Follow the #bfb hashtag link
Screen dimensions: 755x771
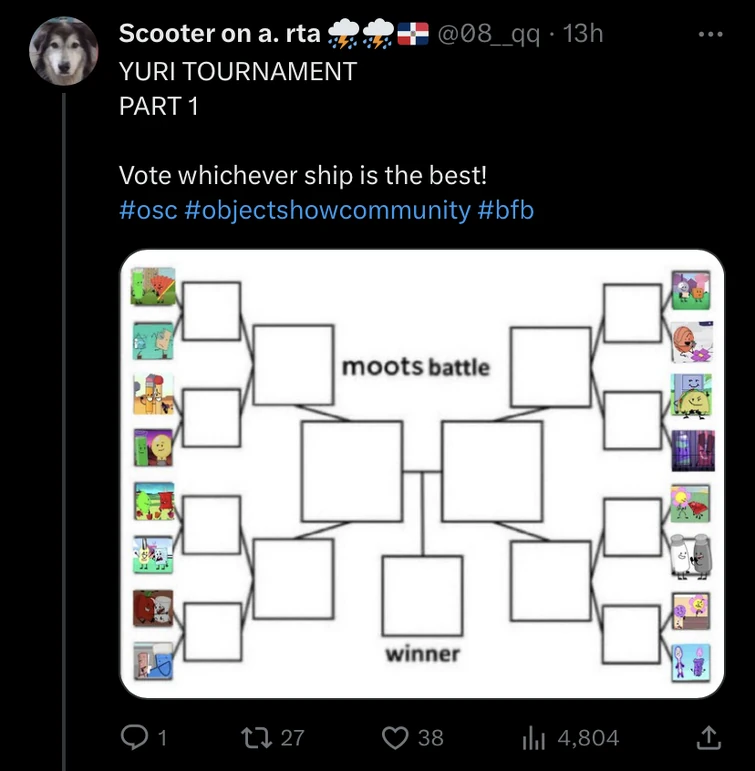[506, 210]
